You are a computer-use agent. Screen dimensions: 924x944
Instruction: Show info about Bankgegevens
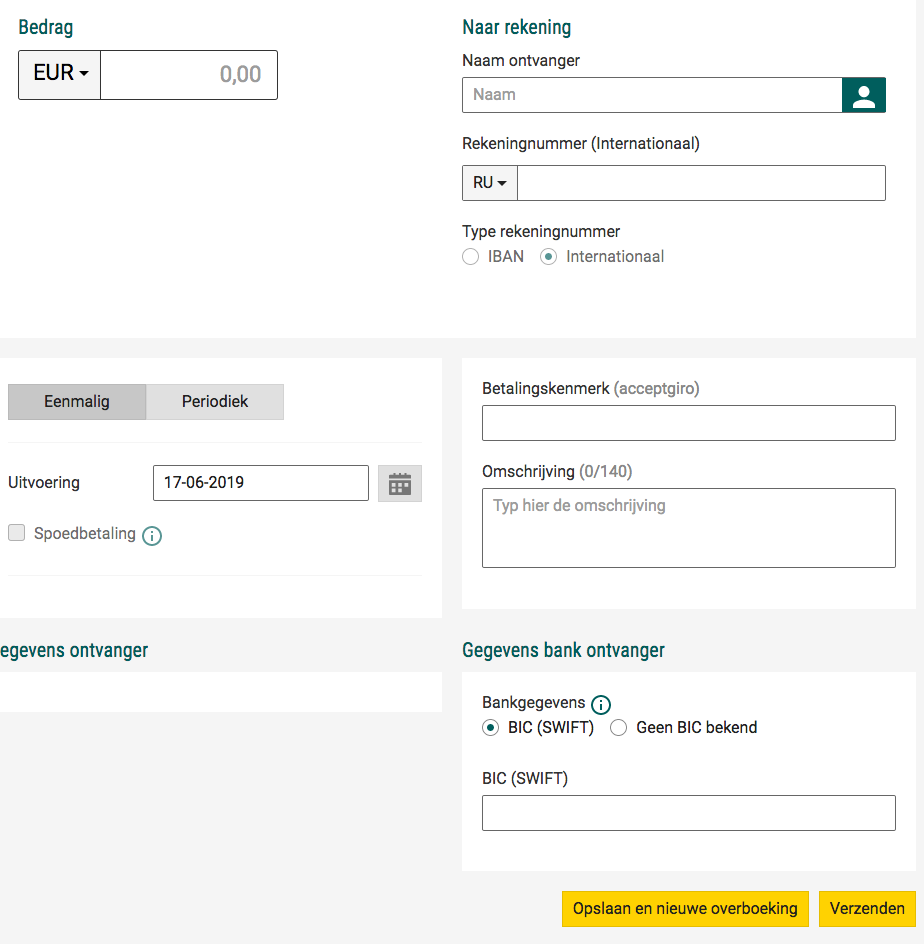tap(601, 704)
